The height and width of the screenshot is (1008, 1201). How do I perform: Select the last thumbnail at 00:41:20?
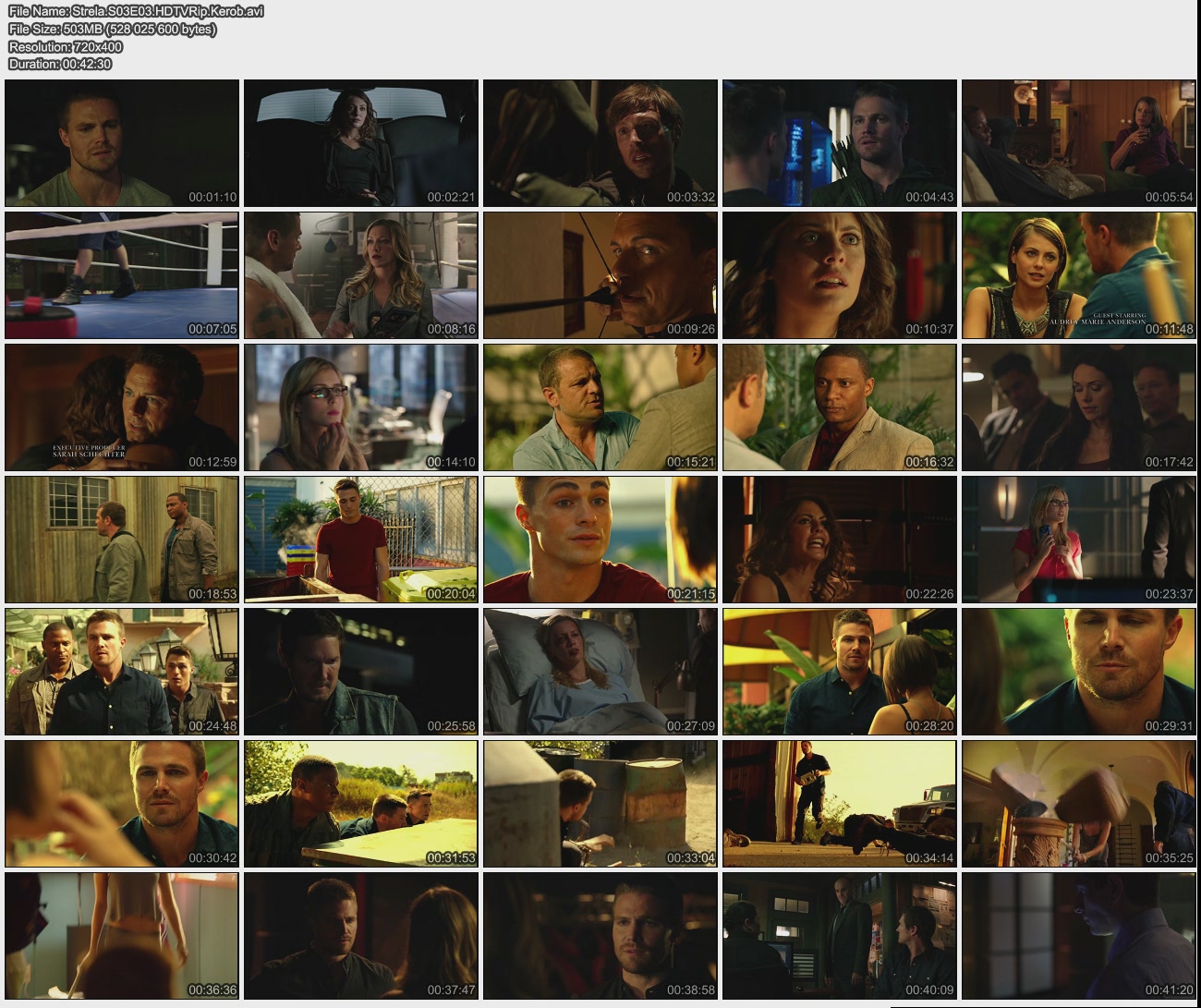click(1078, 936)
